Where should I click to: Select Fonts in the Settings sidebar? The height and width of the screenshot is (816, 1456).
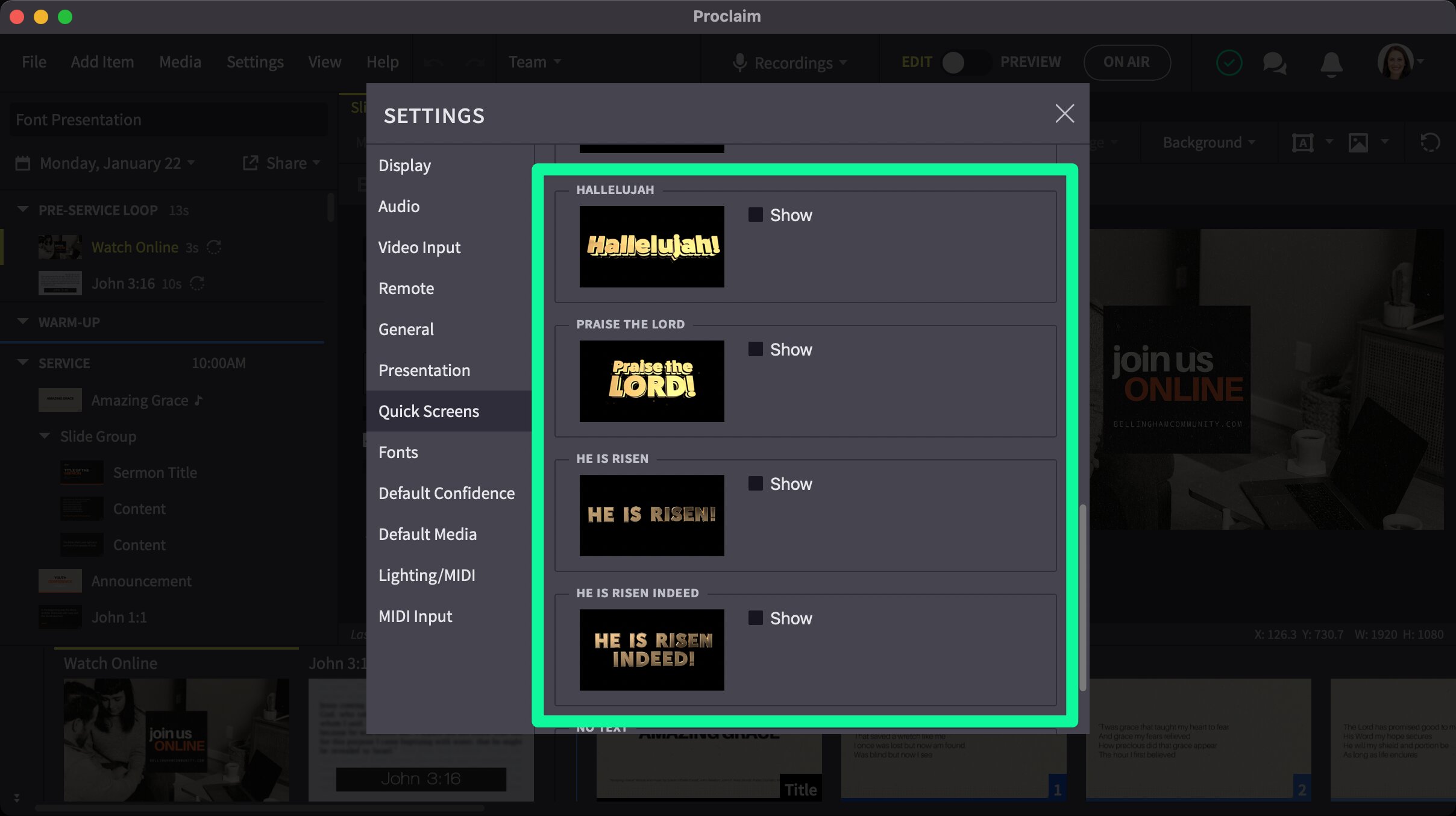[x=398, y=452]
